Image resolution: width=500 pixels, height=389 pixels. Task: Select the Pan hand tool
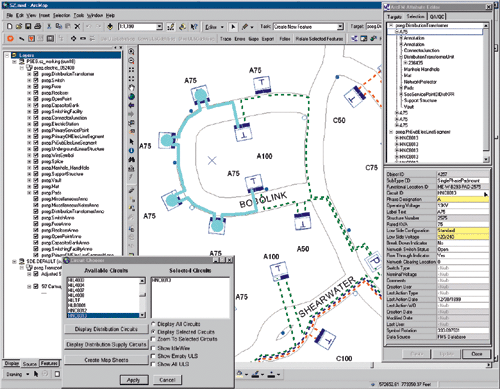(x=131, y=88)
